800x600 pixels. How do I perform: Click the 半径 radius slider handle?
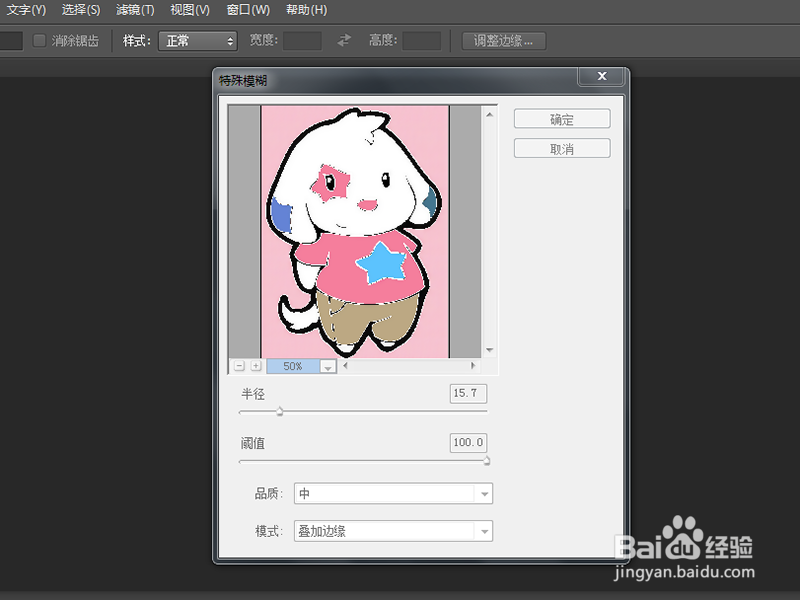[x=280, y=411]
